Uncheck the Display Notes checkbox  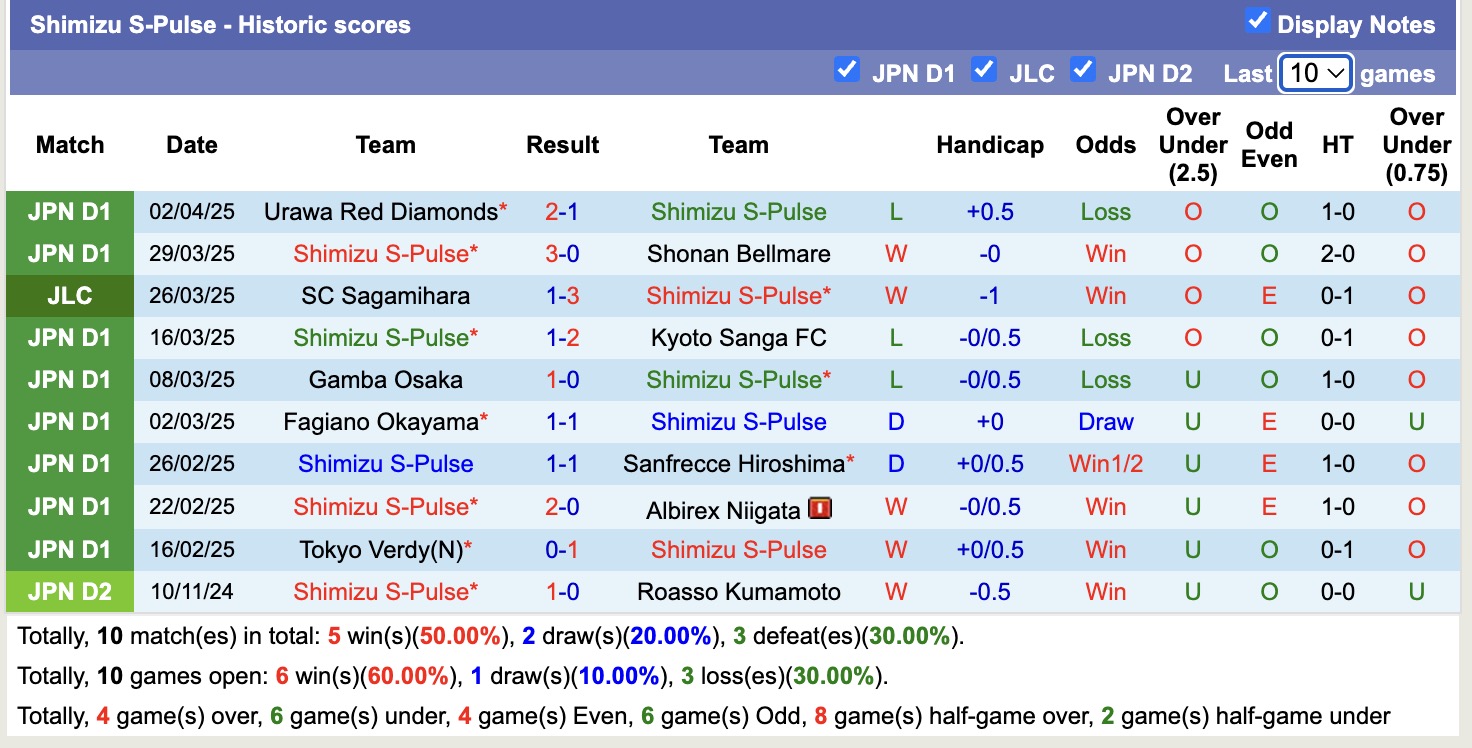[x=1257, y=20]
